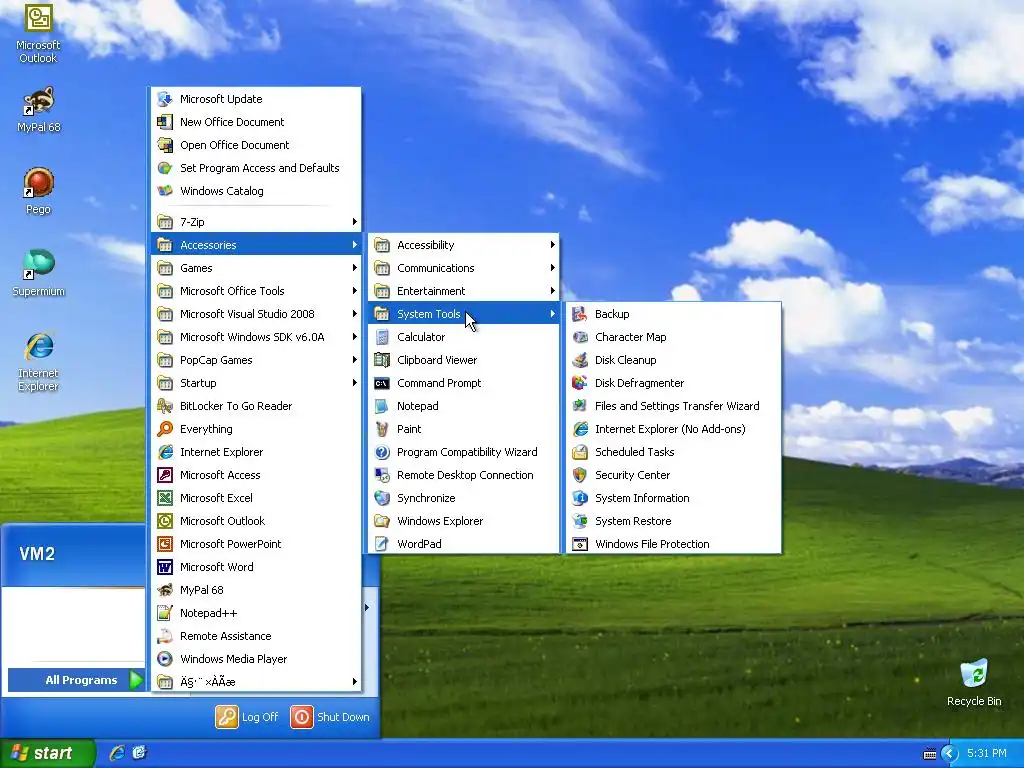Expand the Communications submenu arrow

[x=552, y=268]
